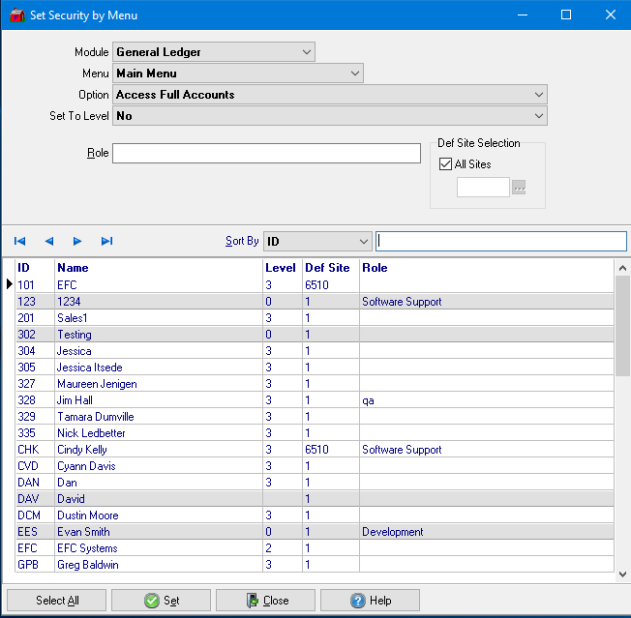This screenshot has height=618, width=631.
Task: Go to first record navigation arrow
Action: click(20, 241)
